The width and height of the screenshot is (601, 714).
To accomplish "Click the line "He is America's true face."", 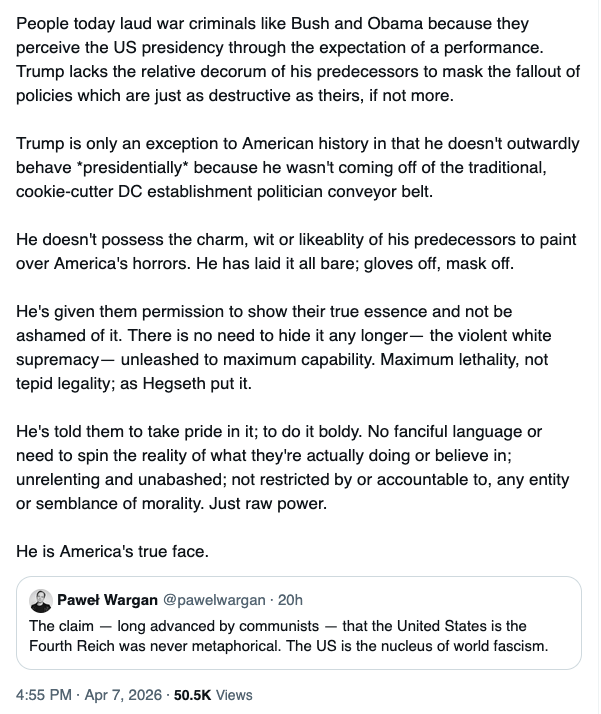I will pos(113,549).
